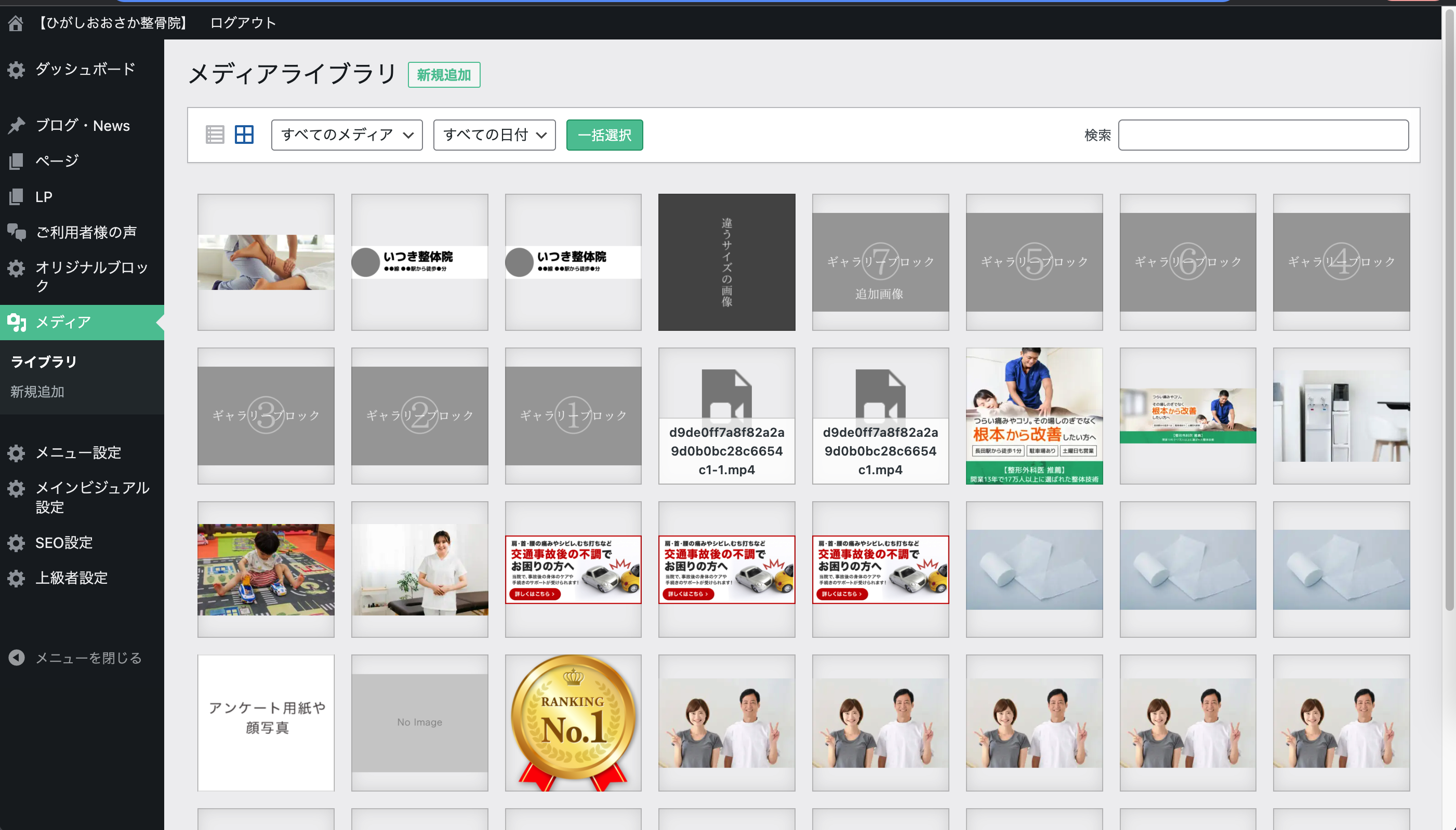Switch to list view icon
The height and width of the screenshot is (830, 1456).
215,135
